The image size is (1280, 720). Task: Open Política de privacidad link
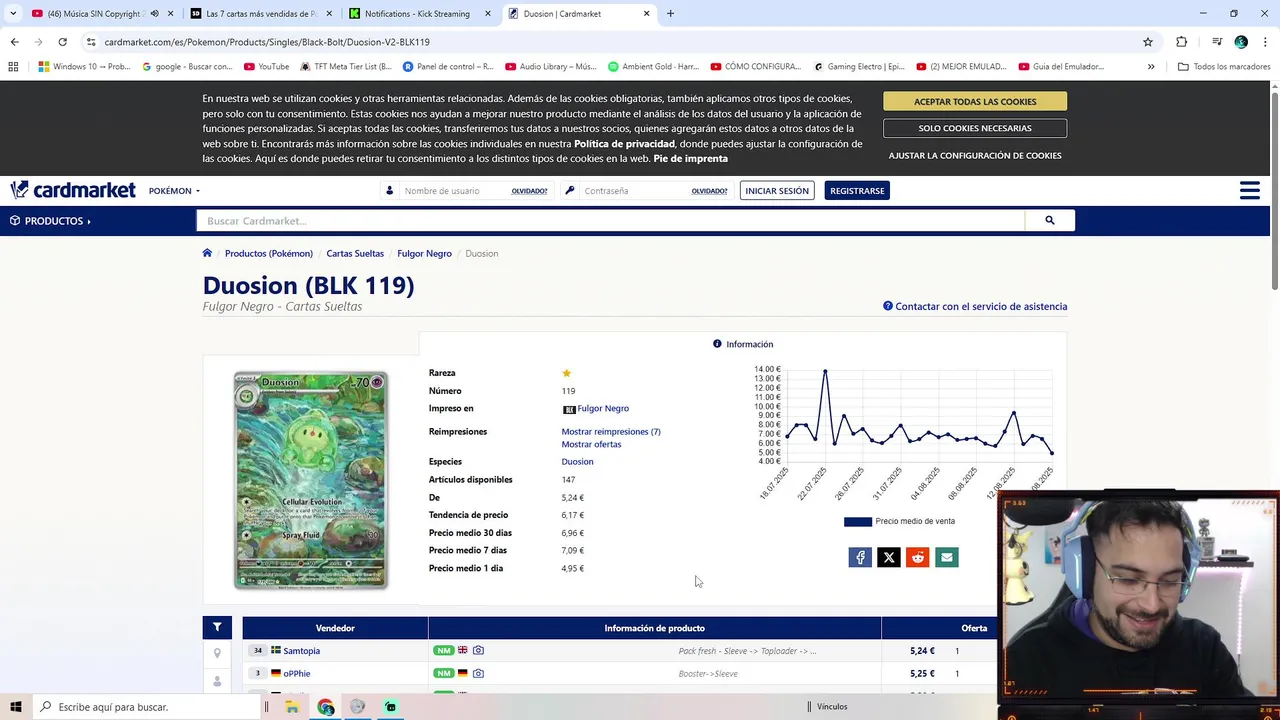(624, 144)
